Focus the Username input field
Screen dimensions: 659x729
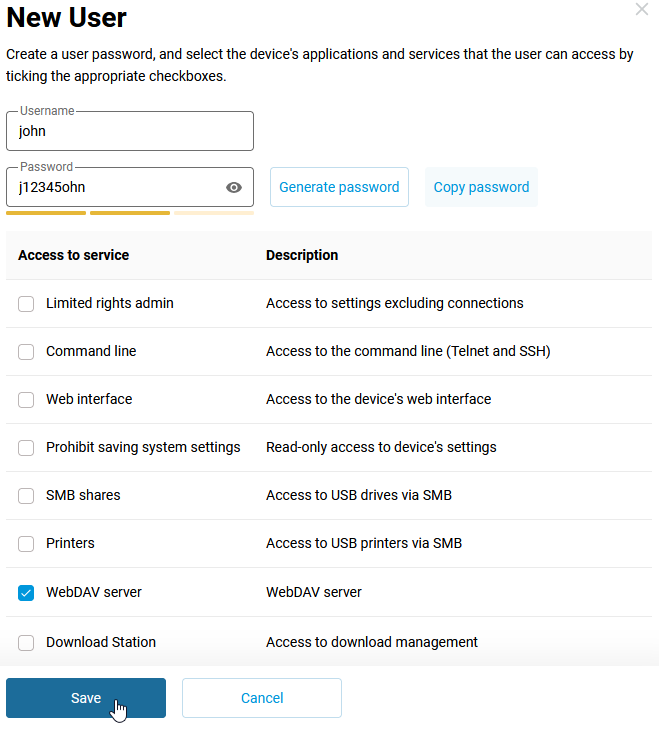pos(130,131)
